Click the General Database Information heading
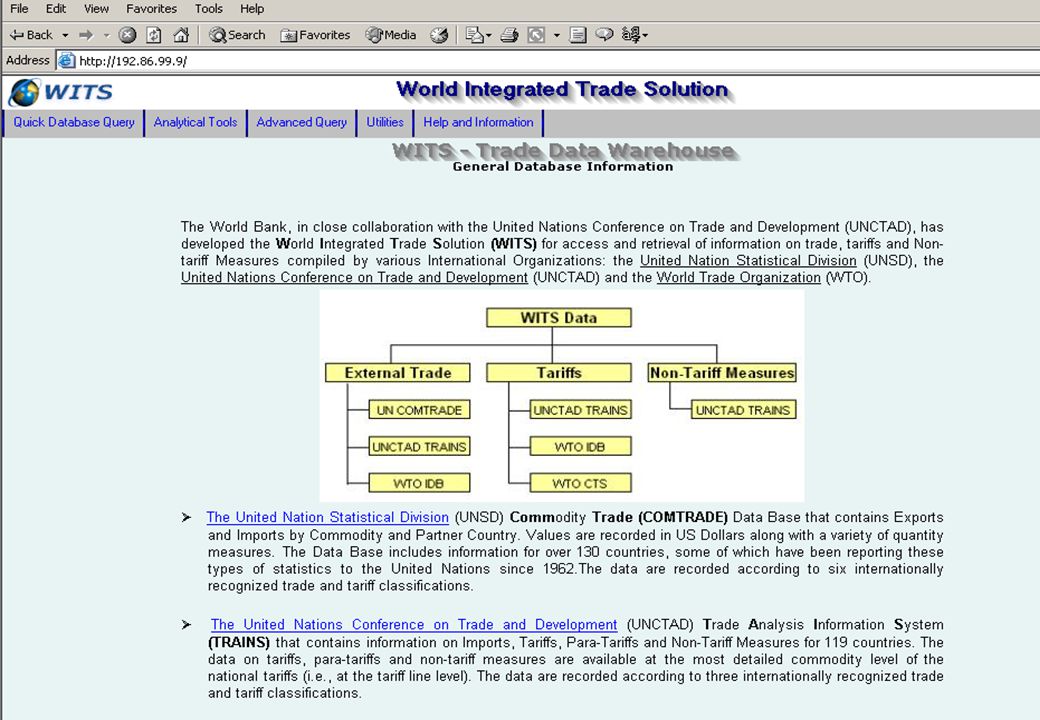This screenshot has width=1040, height=720. click(562, 166)
